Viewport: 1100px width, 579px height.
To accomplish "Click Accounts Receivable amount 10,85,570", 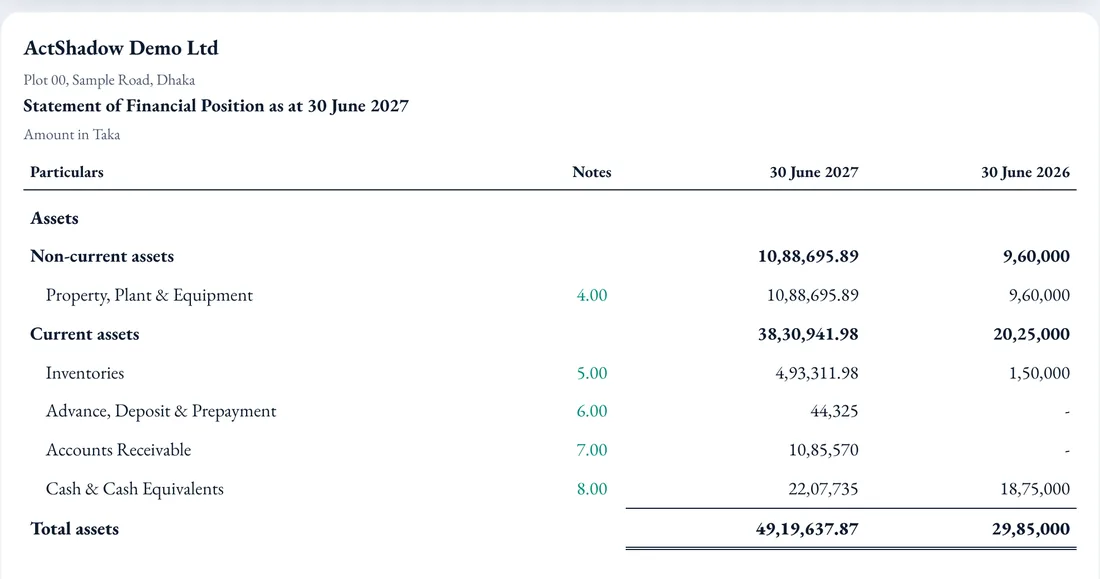I will pyautogui.click(x=824, y=450).
